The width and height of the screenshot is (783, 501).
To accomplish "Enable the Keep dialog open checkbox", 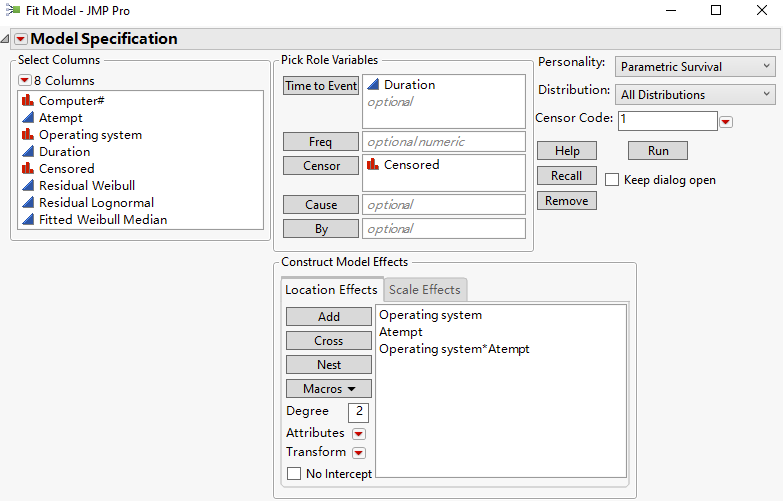I will pos(612,180).
